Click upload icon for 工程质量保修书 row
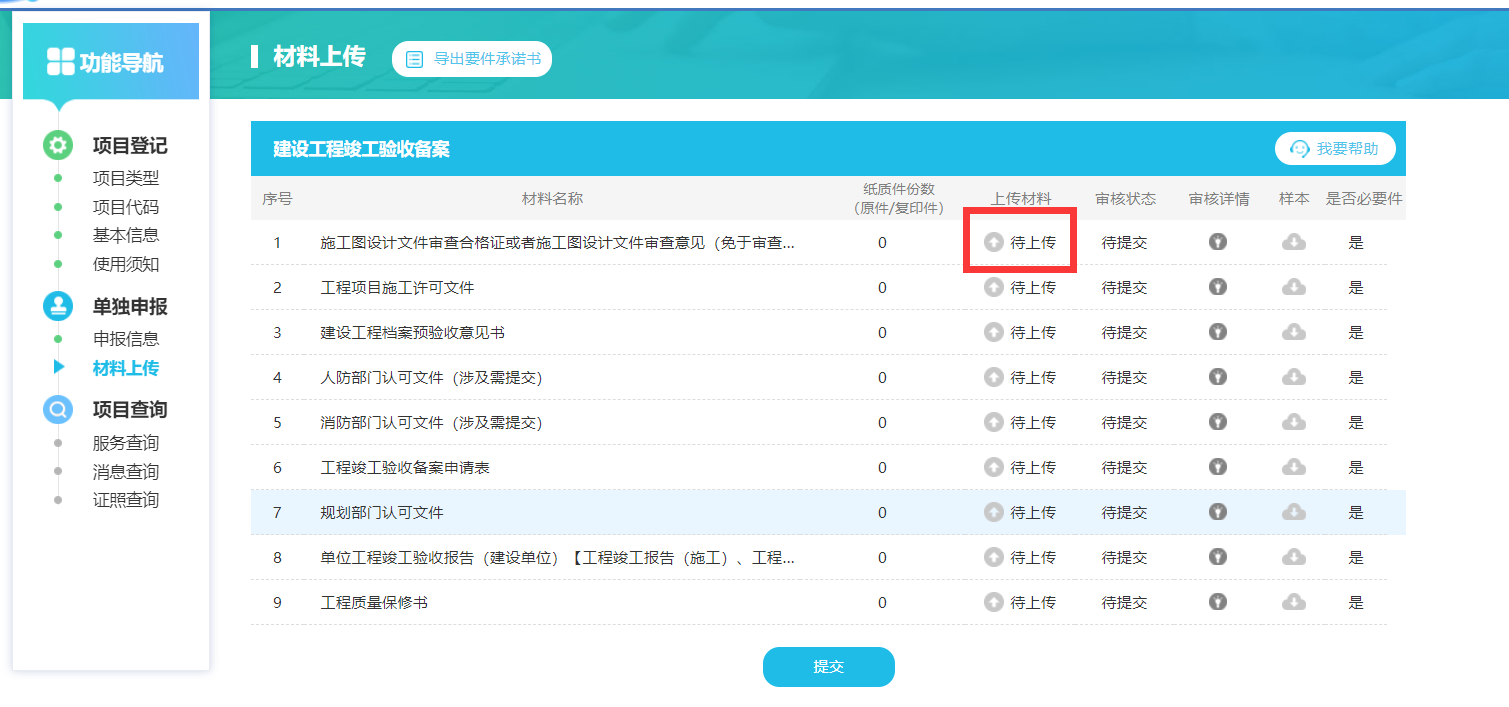Image resolution: width=1509 pixels, height=707 pixels. [993, 602]
